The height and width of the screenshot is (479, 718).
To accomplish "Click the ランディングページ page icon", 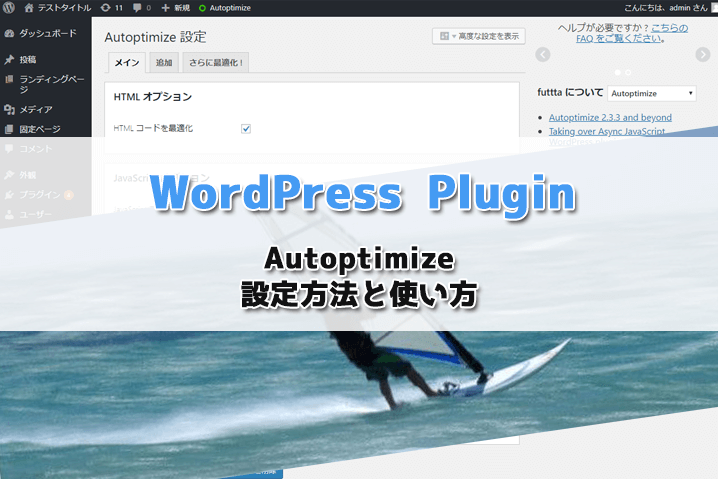I will click(x=9, y=79).
